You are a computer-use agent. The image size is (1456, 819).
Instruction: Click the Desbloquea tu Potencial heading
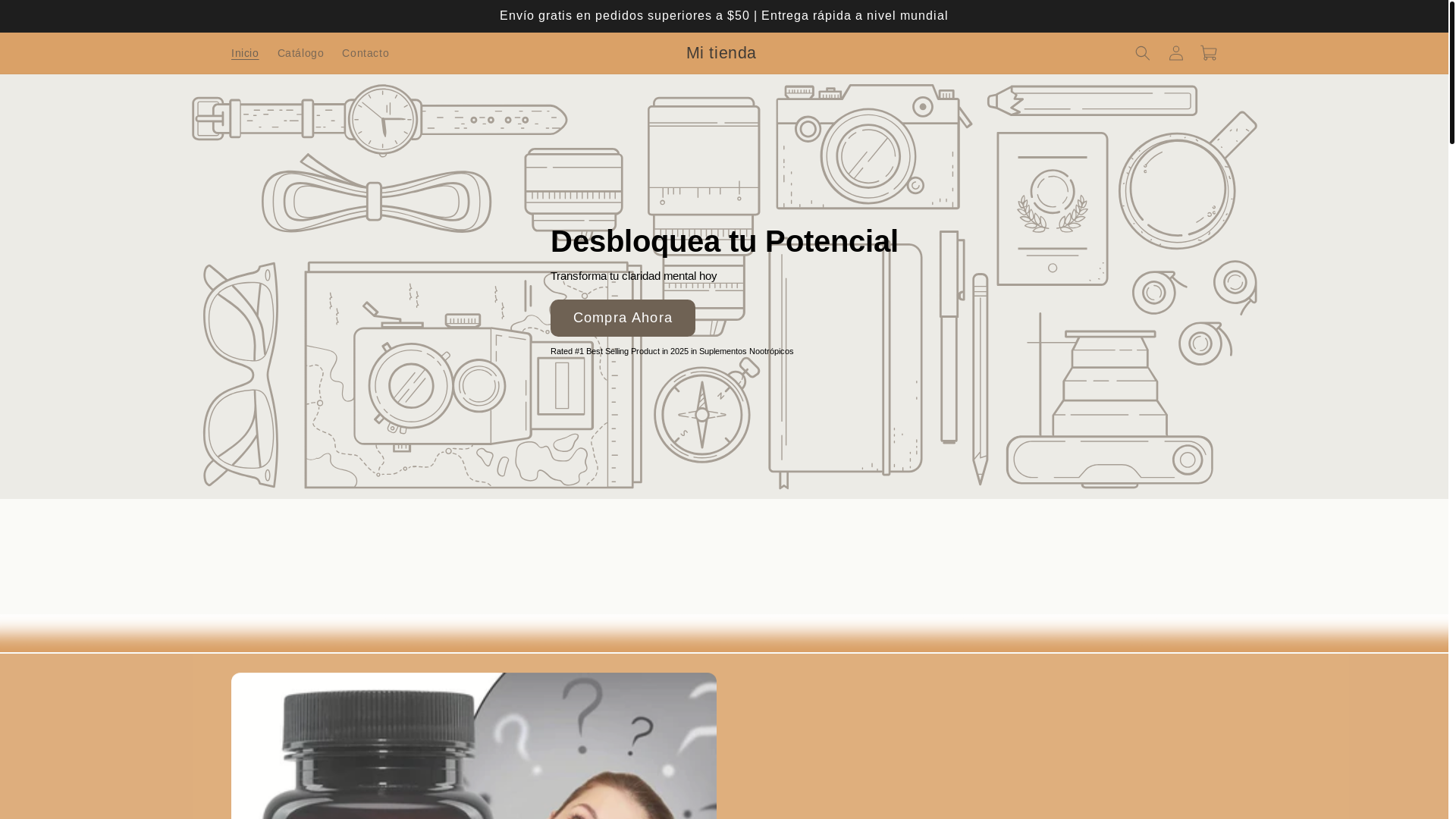724,241
